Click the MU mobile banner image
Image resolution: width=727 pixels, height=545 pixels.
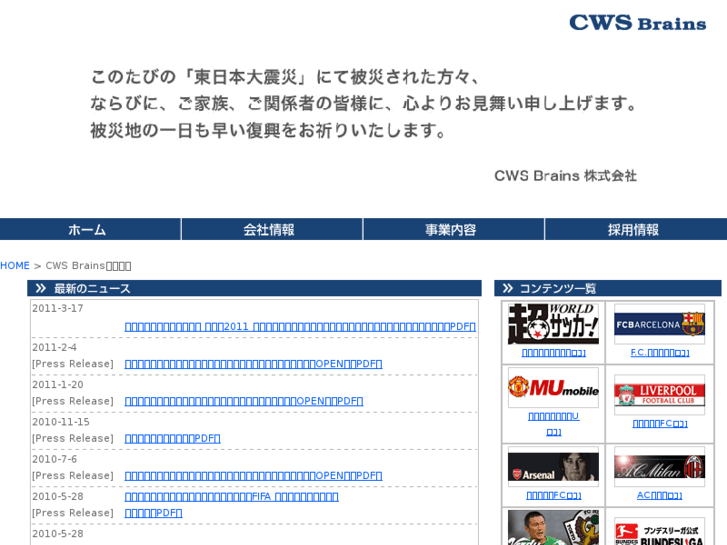(553, 387)
